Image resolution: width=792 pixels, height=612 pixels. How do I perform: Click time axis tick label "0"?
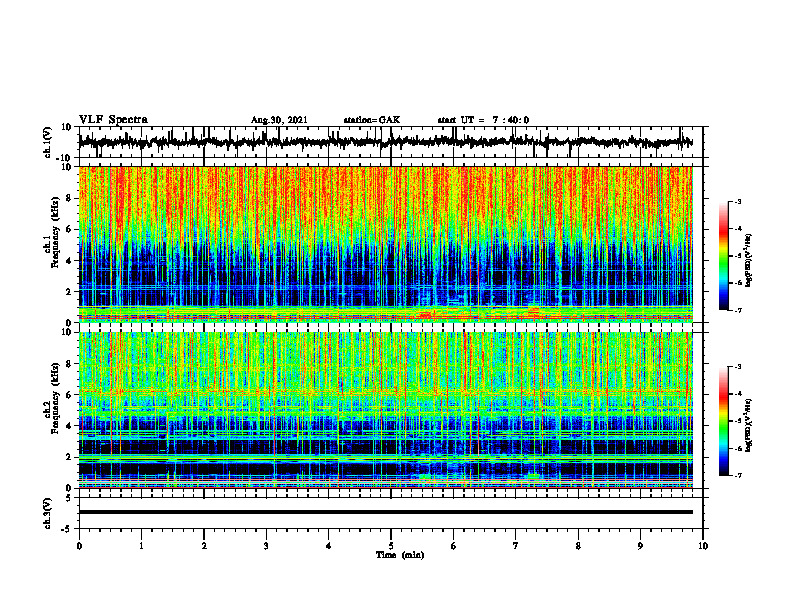coord(79,546)
